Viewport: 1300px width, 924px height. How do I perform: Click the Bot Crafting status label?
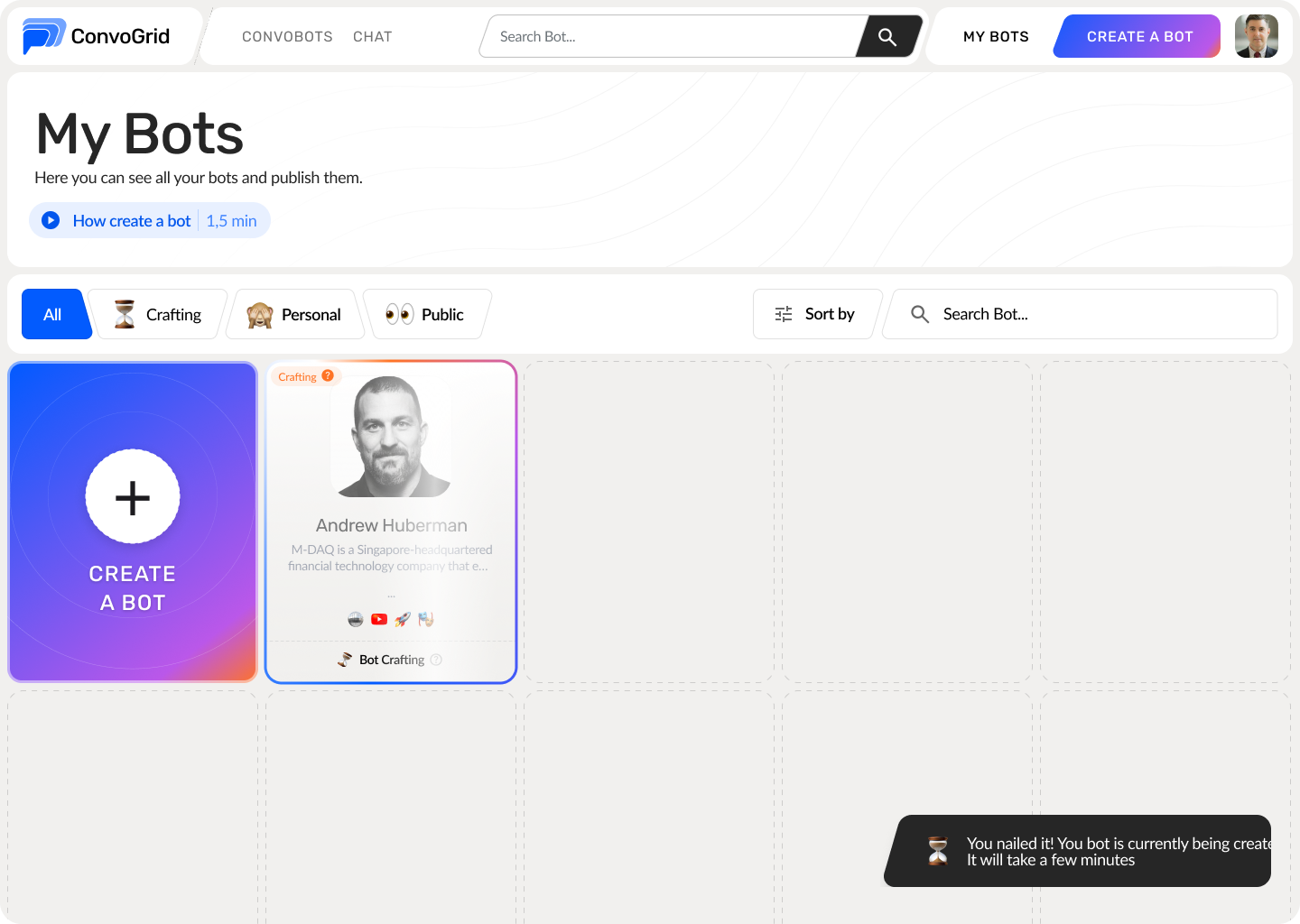(x=392, y=660)
